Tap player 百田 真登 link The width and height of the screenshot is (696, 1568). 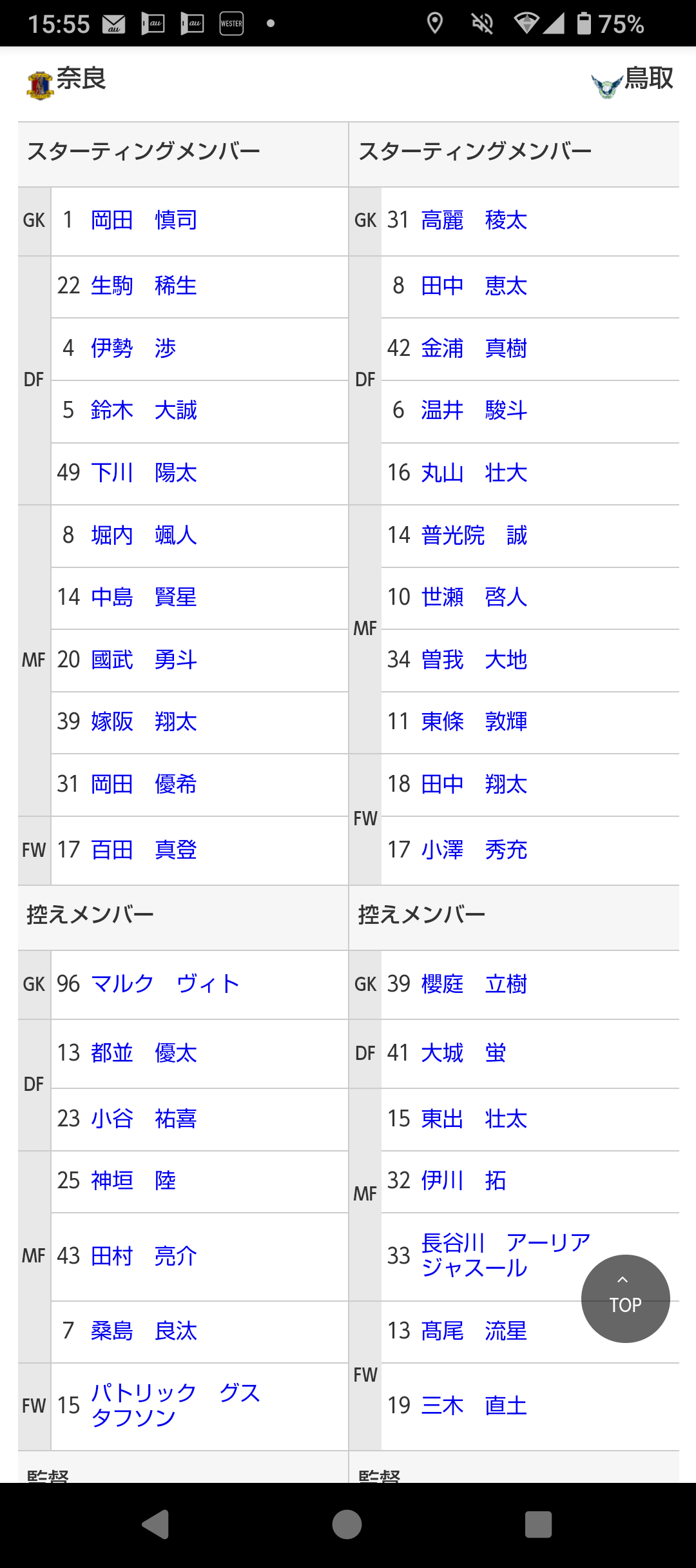144,850
